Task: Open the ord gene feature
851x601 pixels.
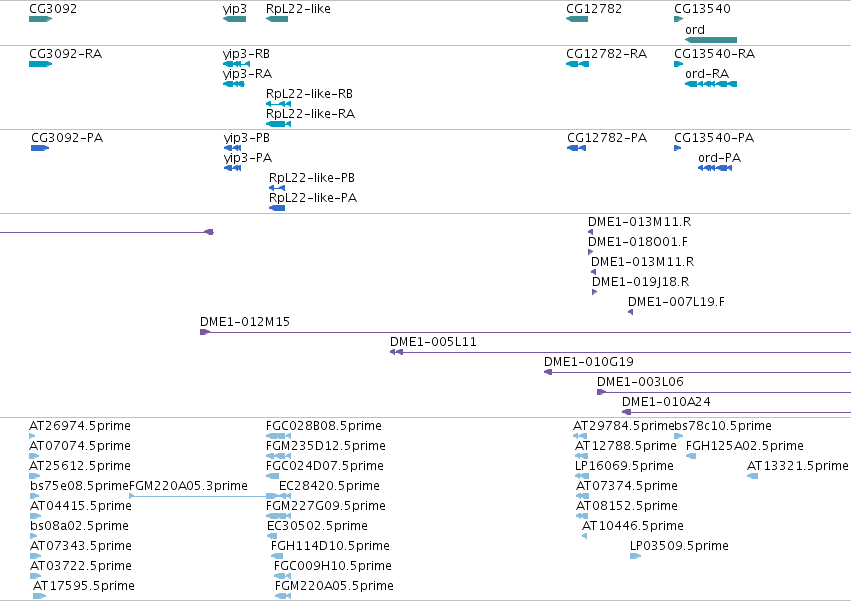Action: (711, 40)
